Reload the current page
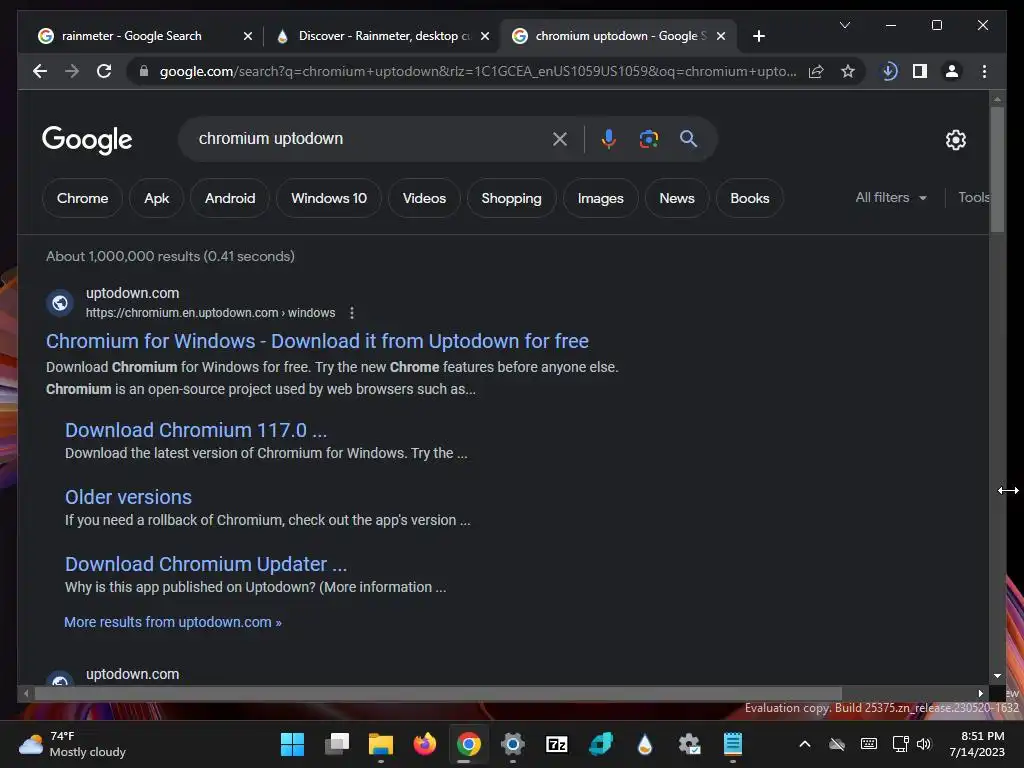The width and height of the screenshot is (1024, 768). (104, 71)
